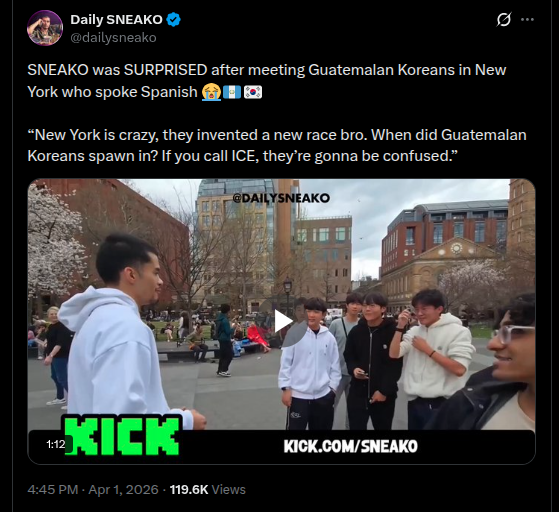559x512 pixels.
Task: Click the post text about Guatemalan Koreans
Action: pos(267,81)
